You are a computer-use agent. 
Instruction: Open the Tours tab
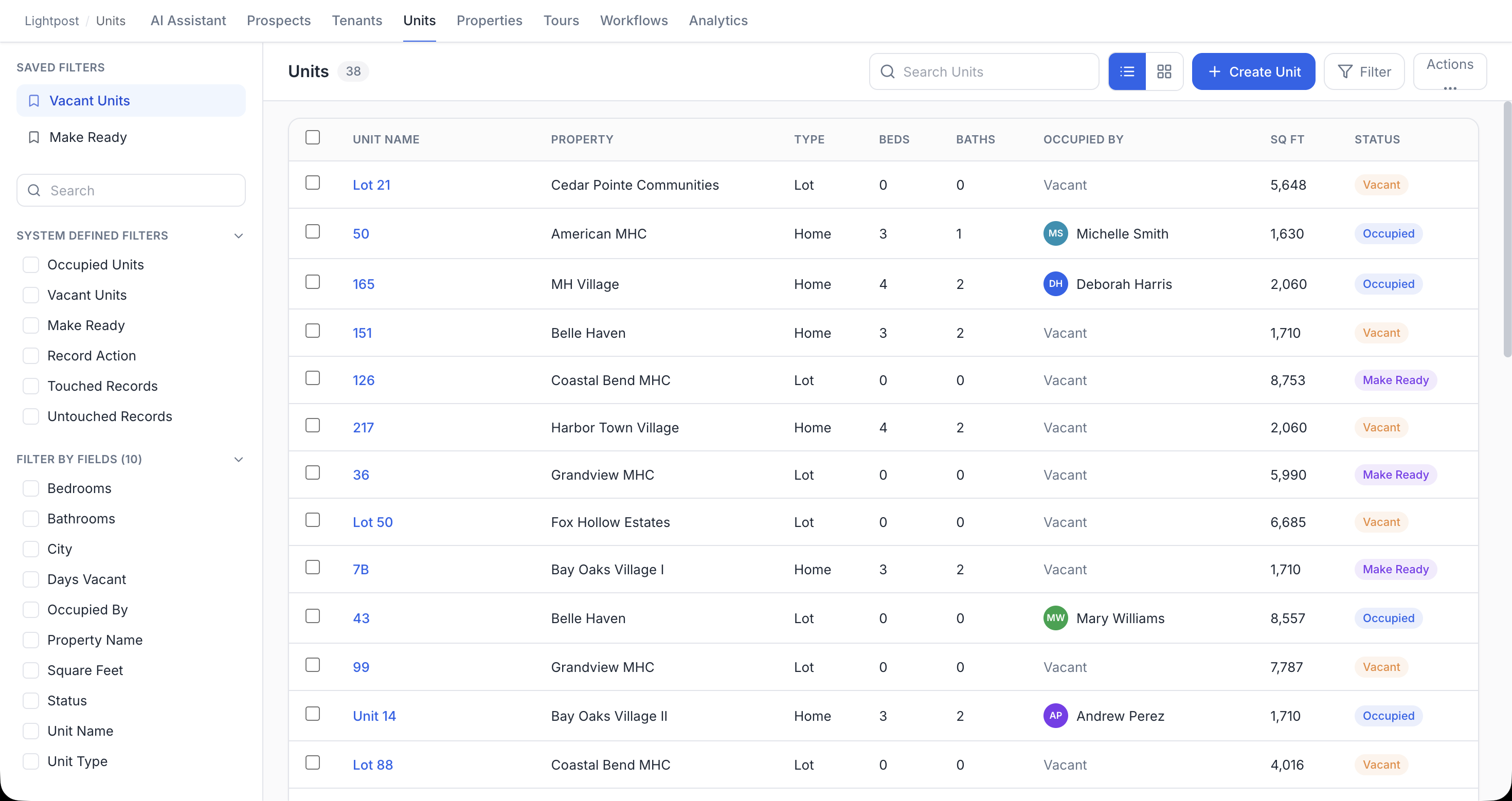[x=561, y=21]
